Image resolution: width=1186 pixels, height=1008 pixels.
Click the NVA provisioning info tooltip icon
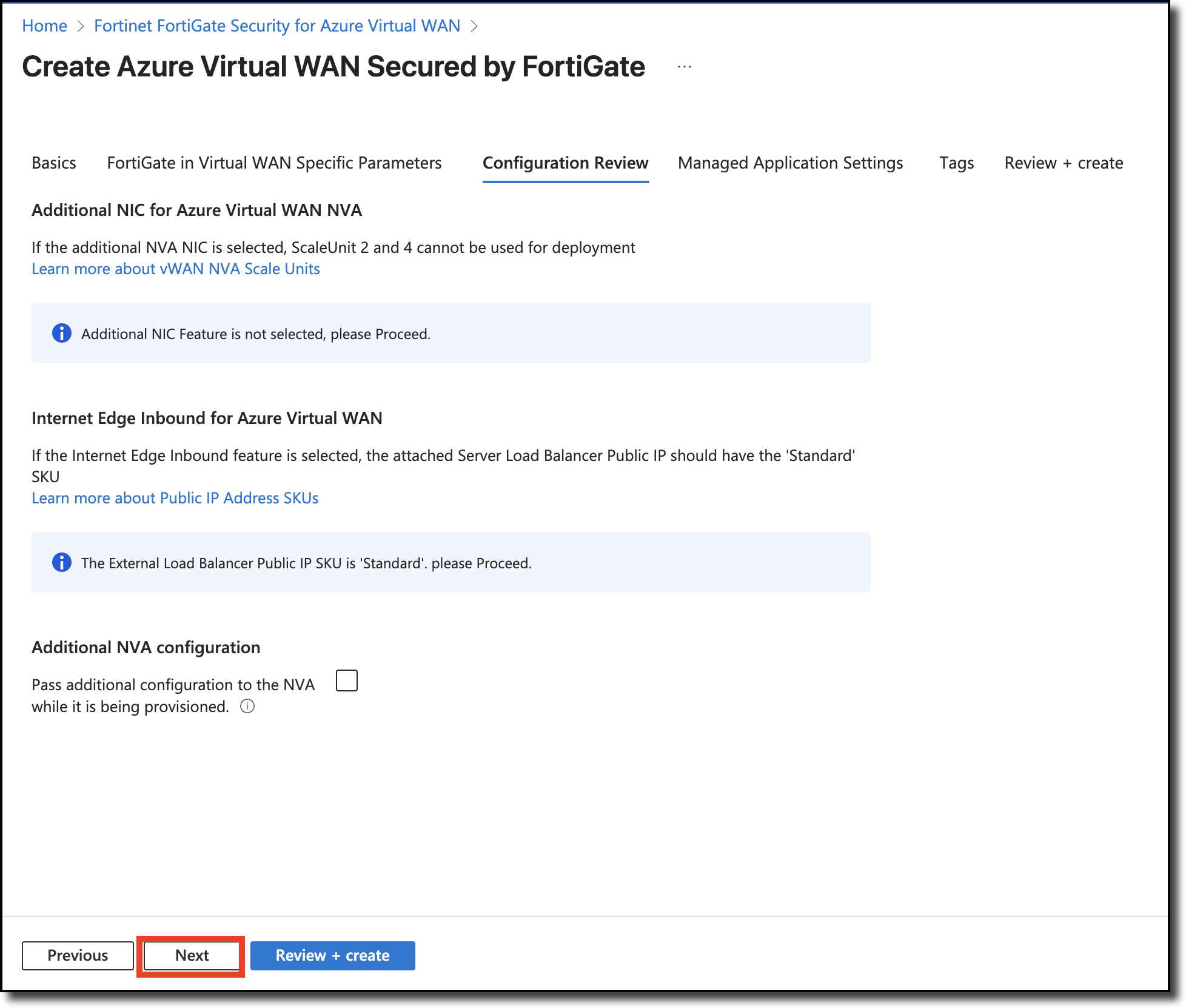[x=247, y=706]
